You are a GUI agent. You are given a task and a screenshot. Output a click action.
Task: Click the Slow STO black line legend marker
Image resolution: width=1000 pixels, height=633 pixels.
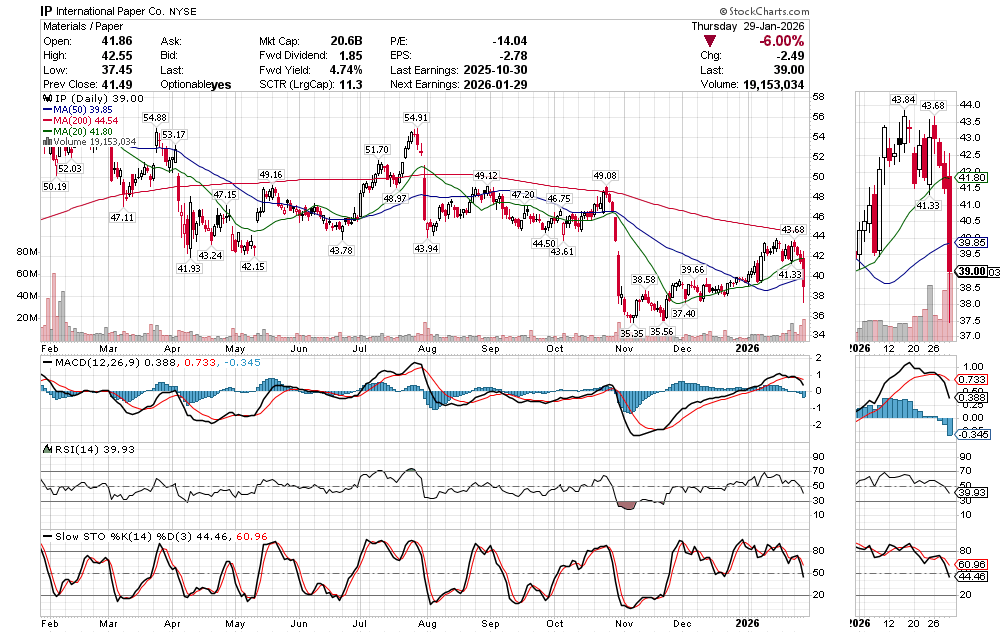coord(45,537)
